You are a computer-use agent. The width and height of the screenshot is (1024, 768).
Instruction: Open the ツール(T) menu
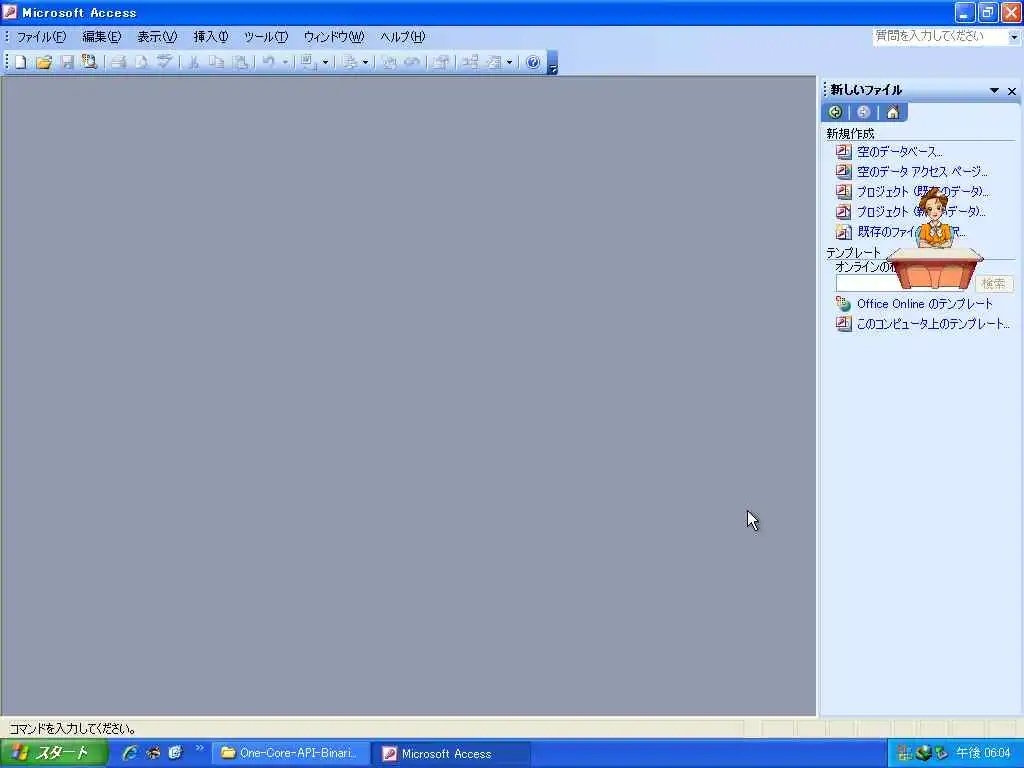pyautogui.click(x=266, y=37)
